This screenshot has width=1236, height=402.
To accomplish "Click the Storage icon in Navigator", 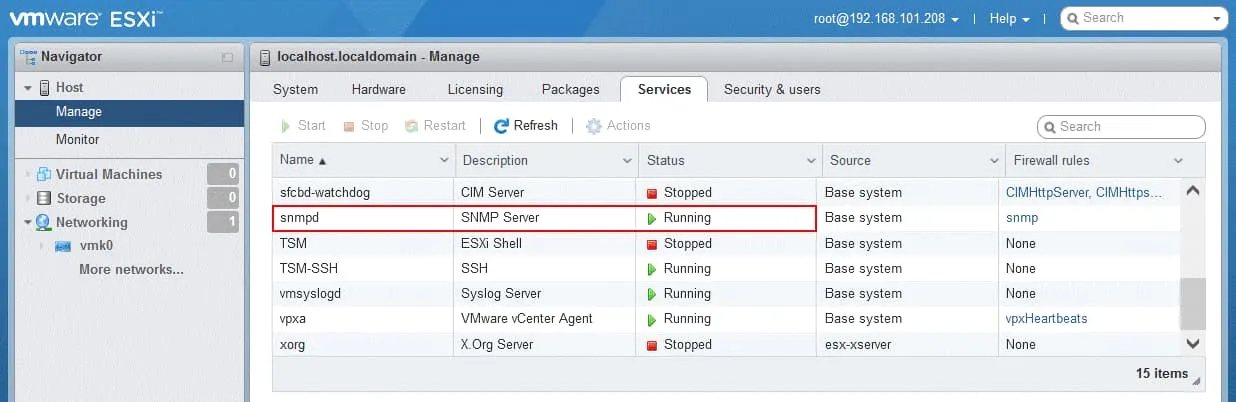I will 44,198.
